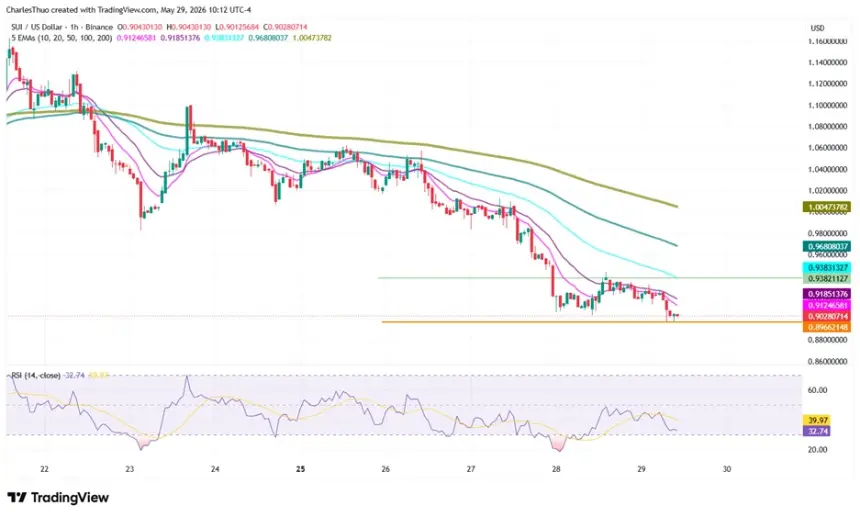Click 'CharlesThuo created with TradingView.com' header text
860x517 pixels.
click(x=81, y=10)
